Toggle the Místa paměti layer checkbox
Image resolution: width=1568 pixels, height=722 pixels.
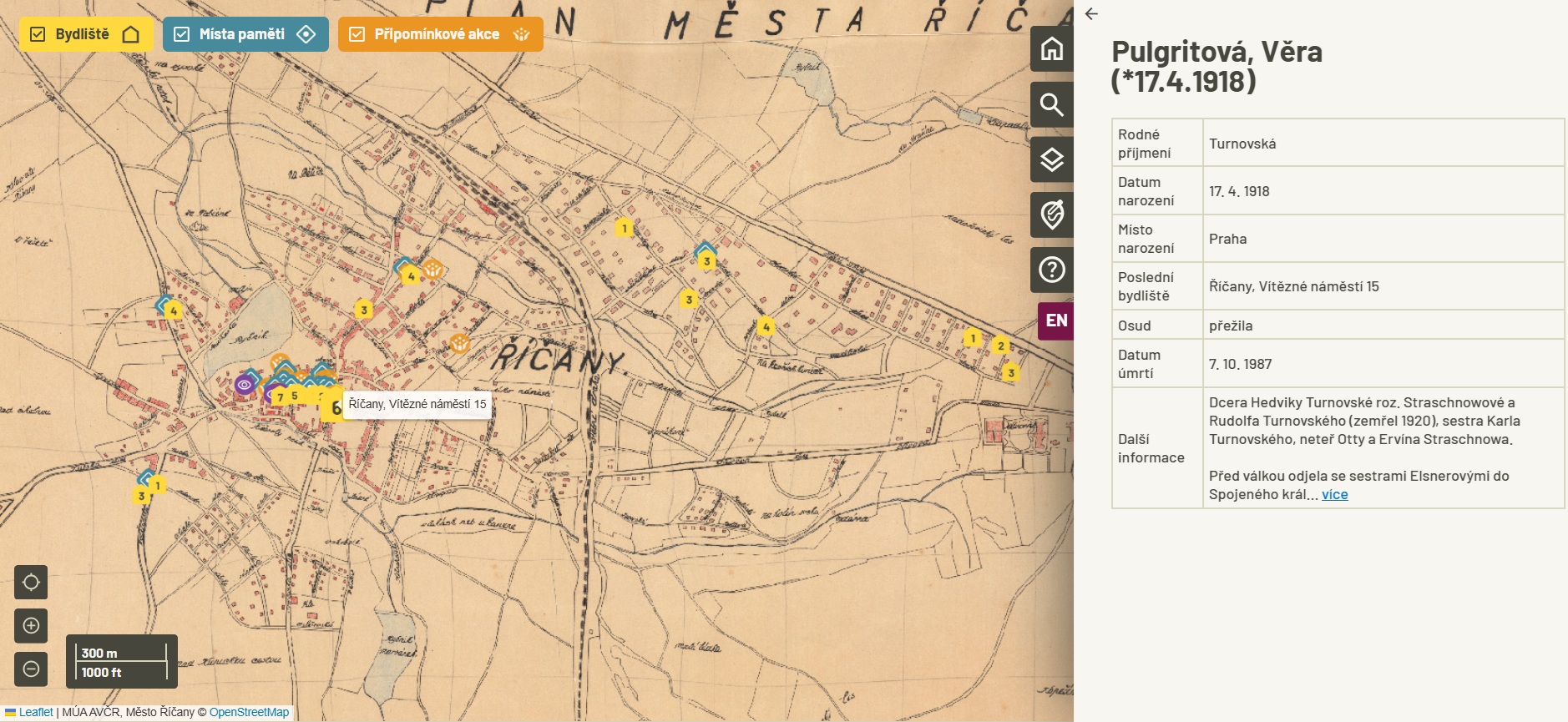pyautogui.click(x=181, y=34)
